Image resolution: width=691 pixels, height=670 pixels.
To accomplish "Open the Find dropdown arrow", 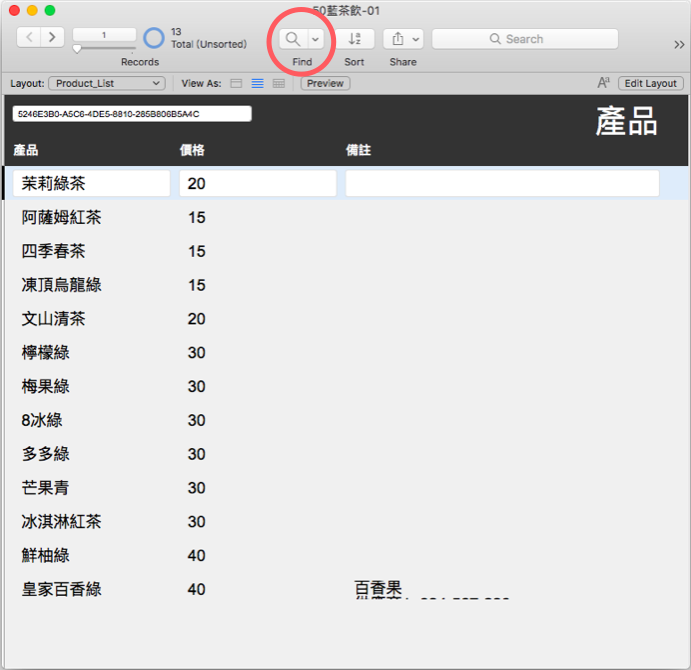I will pyautogui.click(x=316, y=39).
